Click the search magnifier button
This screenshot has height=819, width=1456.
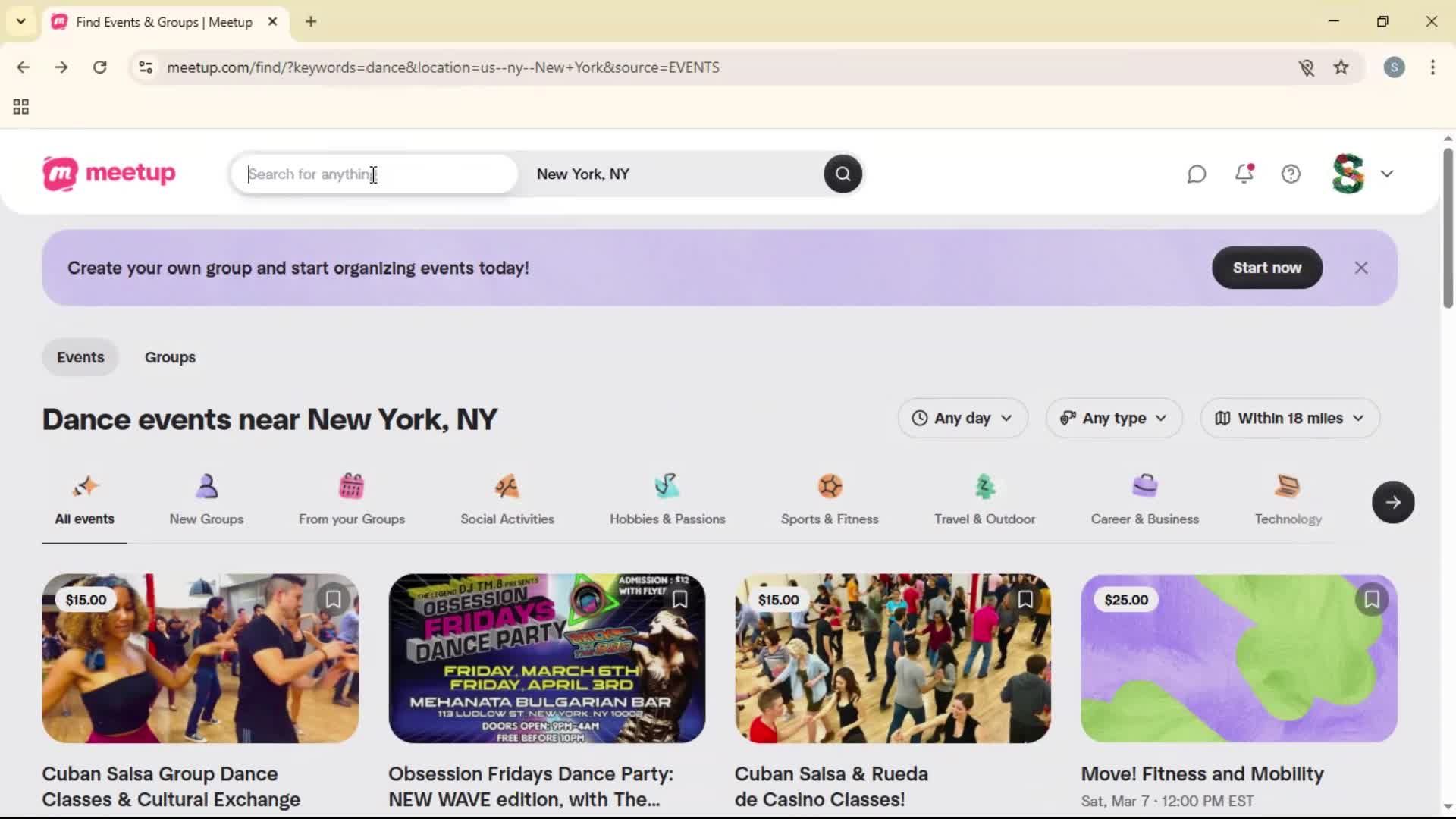coord(843,174)
